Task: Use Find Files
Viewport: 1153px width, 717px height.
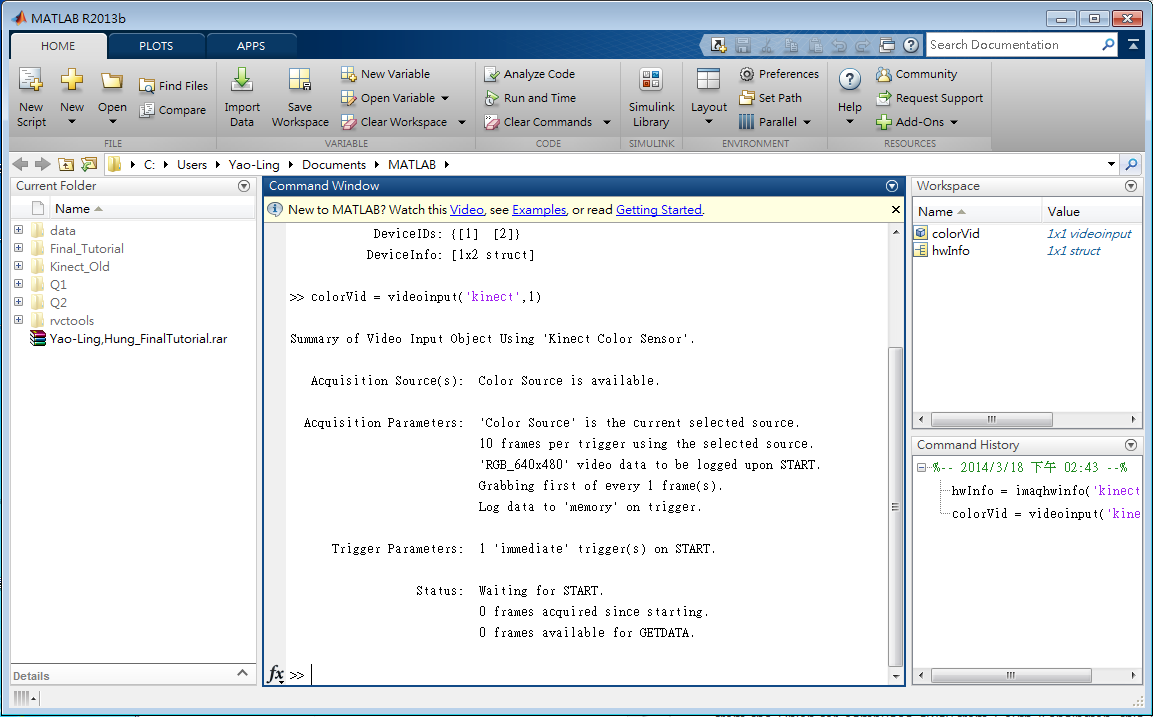Action: tap(173, 85)
